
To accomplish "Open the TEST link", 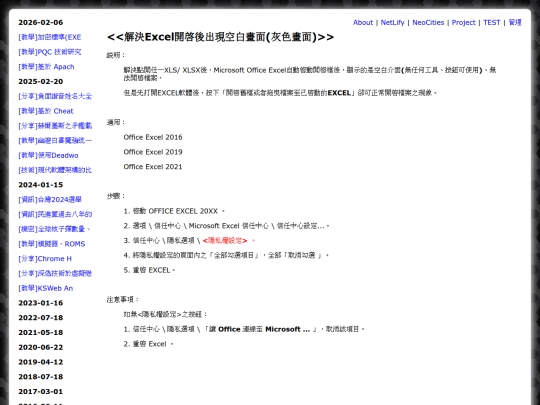I will click(x=491, y=22).
